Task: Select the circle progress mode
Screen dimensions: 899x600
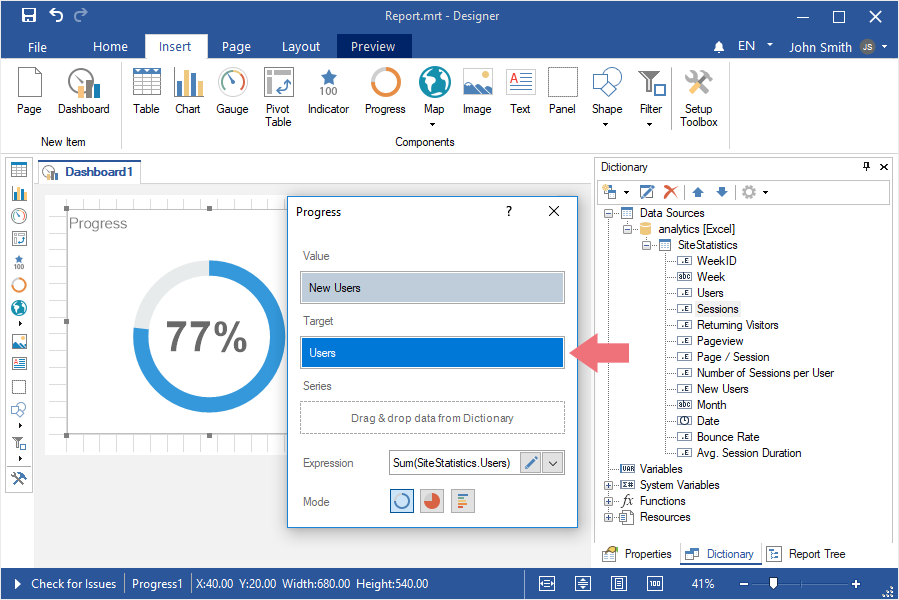Action: 402,501
